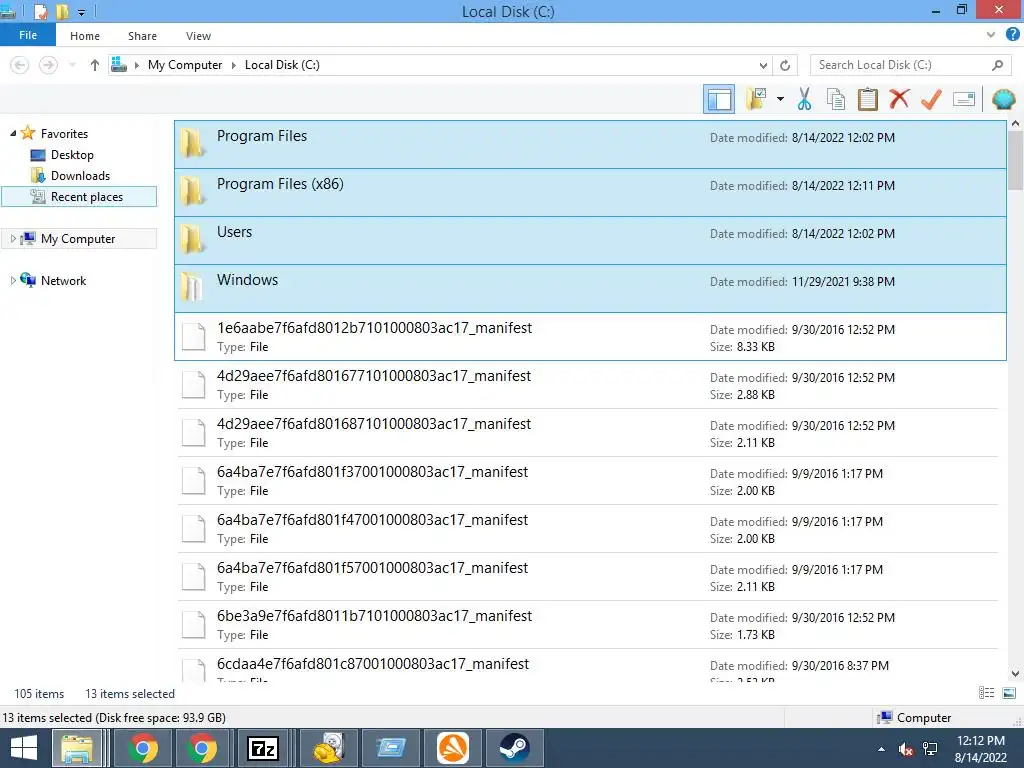
Task: Click the rename label icon in toolbar
Action: pos(964,99)
